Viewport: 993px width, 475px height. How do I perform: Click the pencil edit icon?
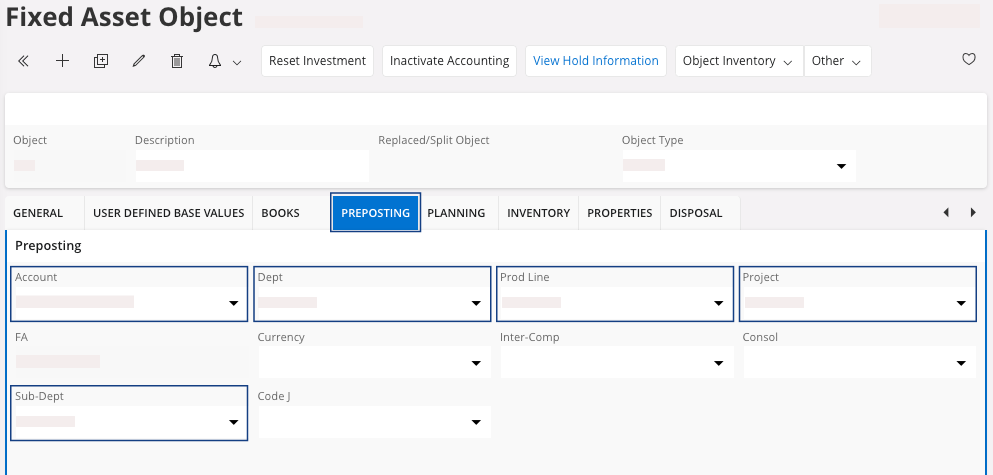click(x=139, y=61)
